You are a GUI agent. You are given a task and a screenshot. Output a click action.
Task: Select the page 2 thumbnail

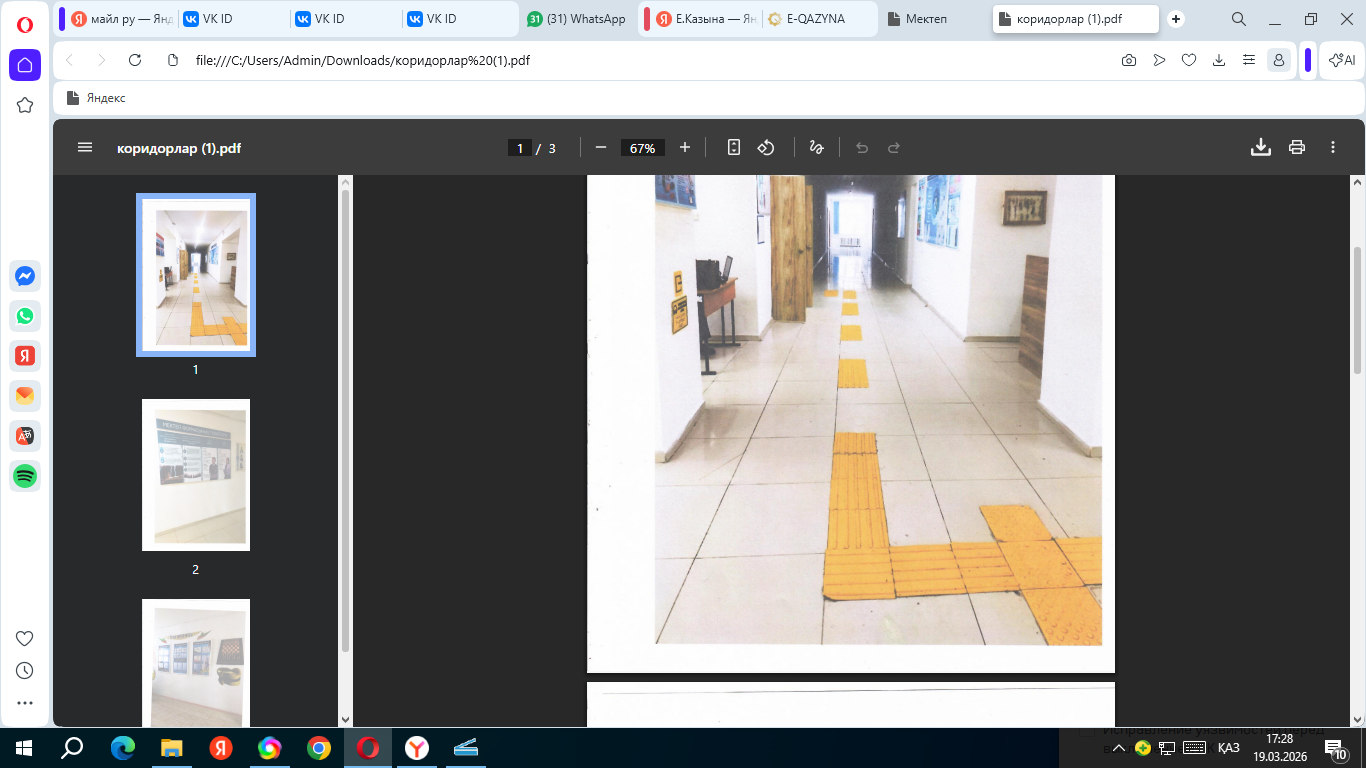[x=196, y=475]
